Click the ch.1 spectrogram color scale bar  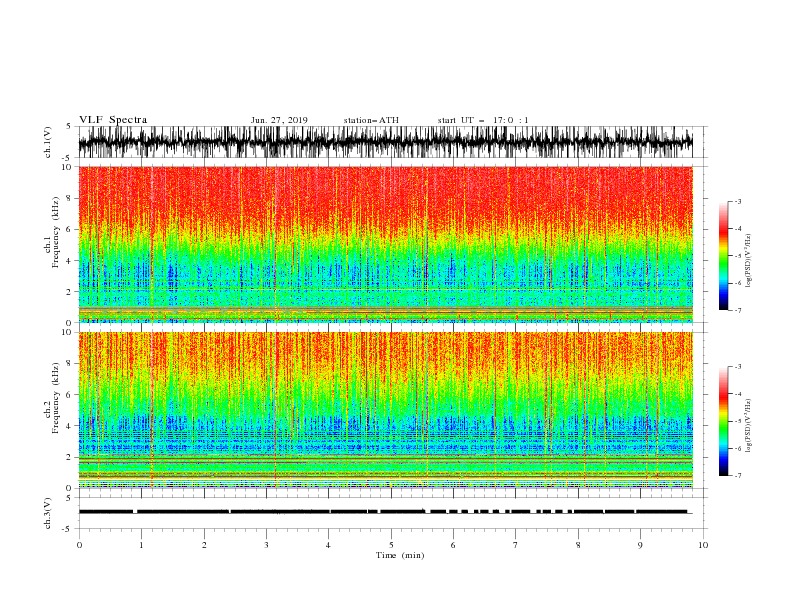(723, 256)
